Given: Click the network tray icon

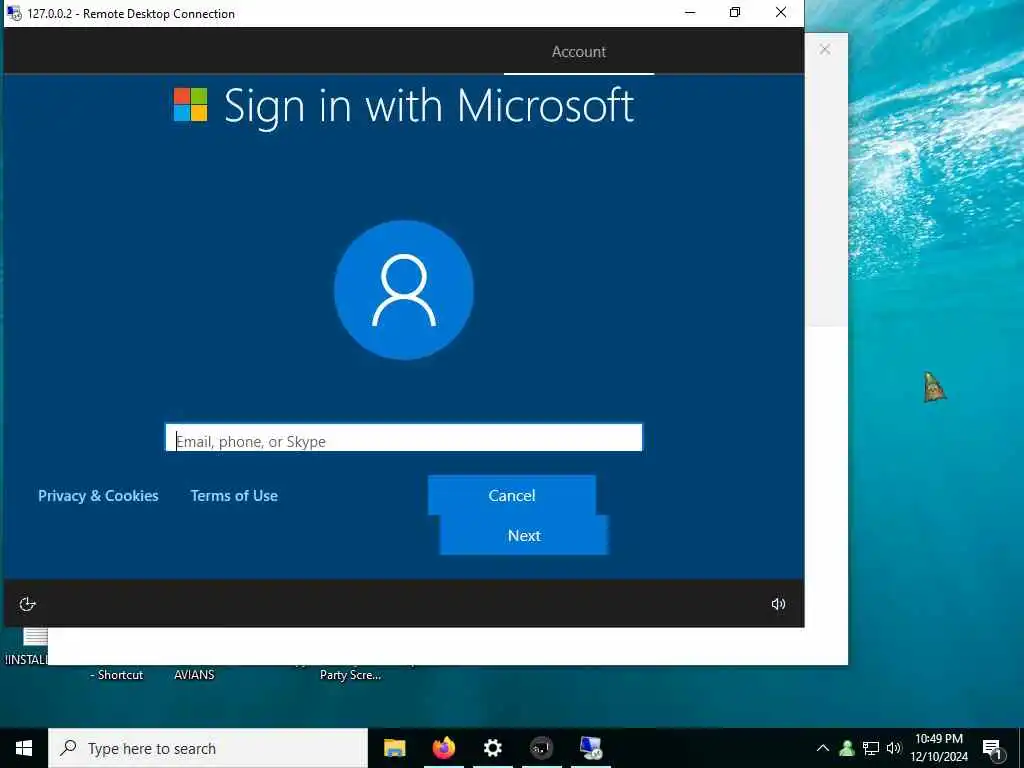Looking at the screenshot, I should tap(871, 748).
